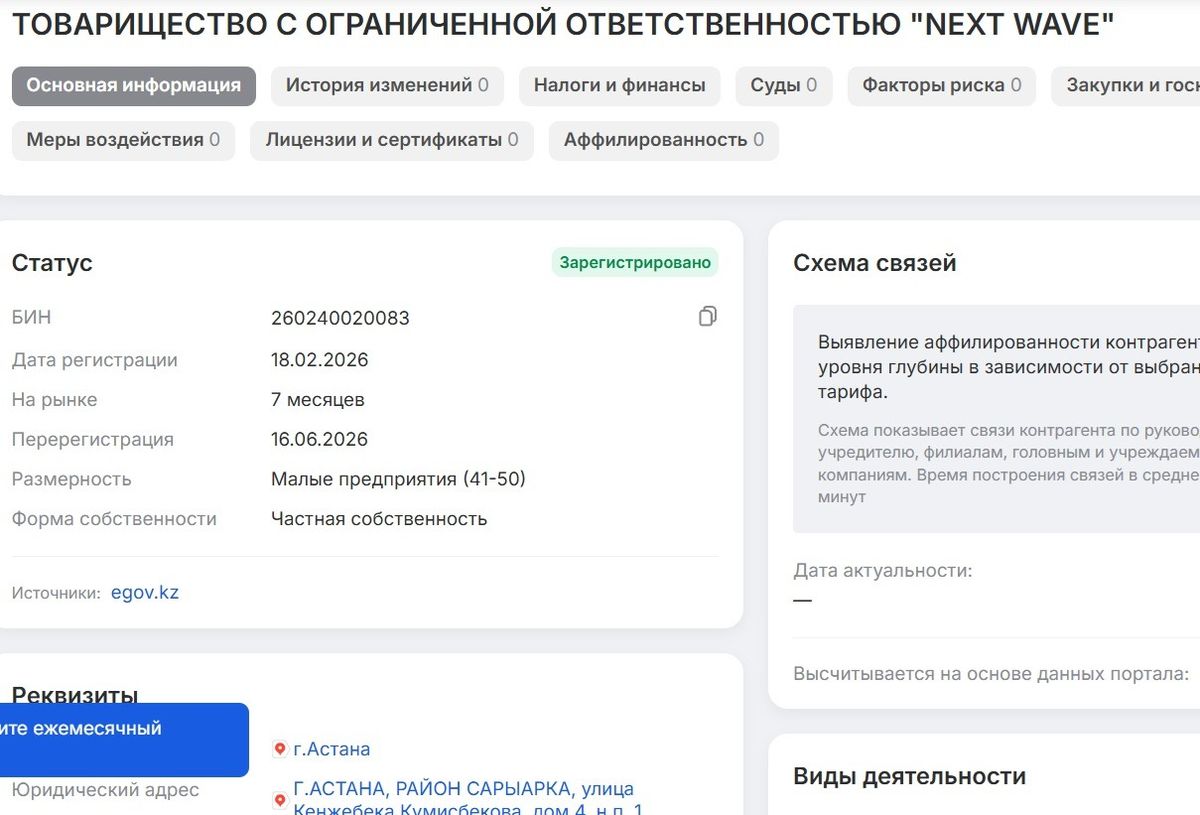Click the map pin next to the legal address

(280, 800)
